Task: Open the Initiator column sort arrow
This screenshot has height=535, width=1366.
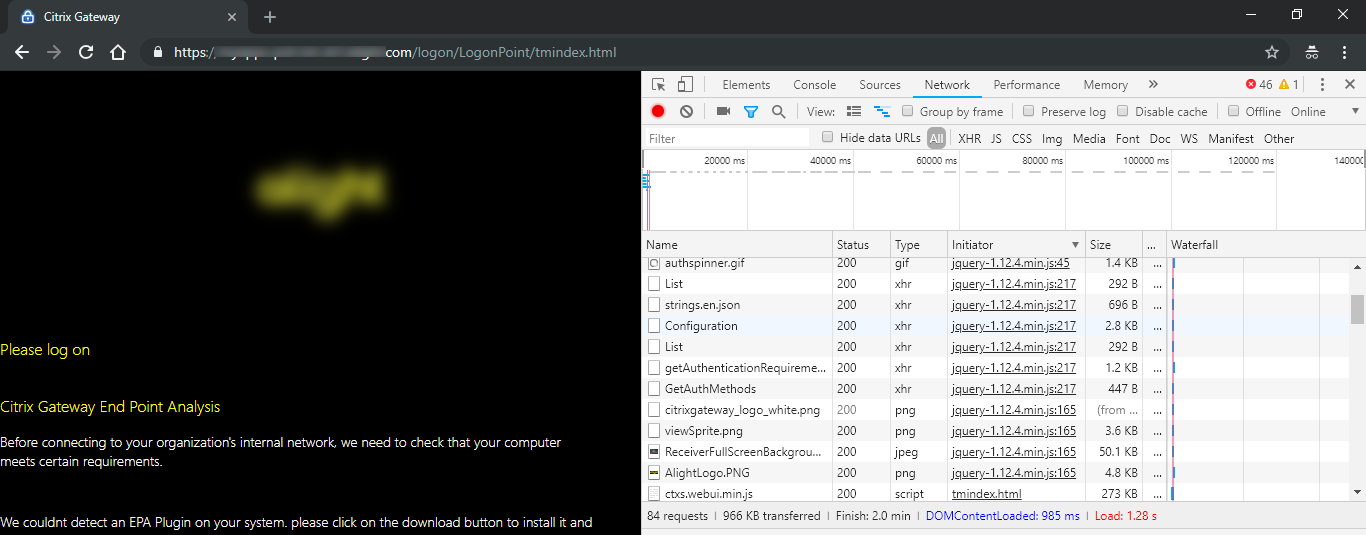Action: click(x=1076, y=245)
